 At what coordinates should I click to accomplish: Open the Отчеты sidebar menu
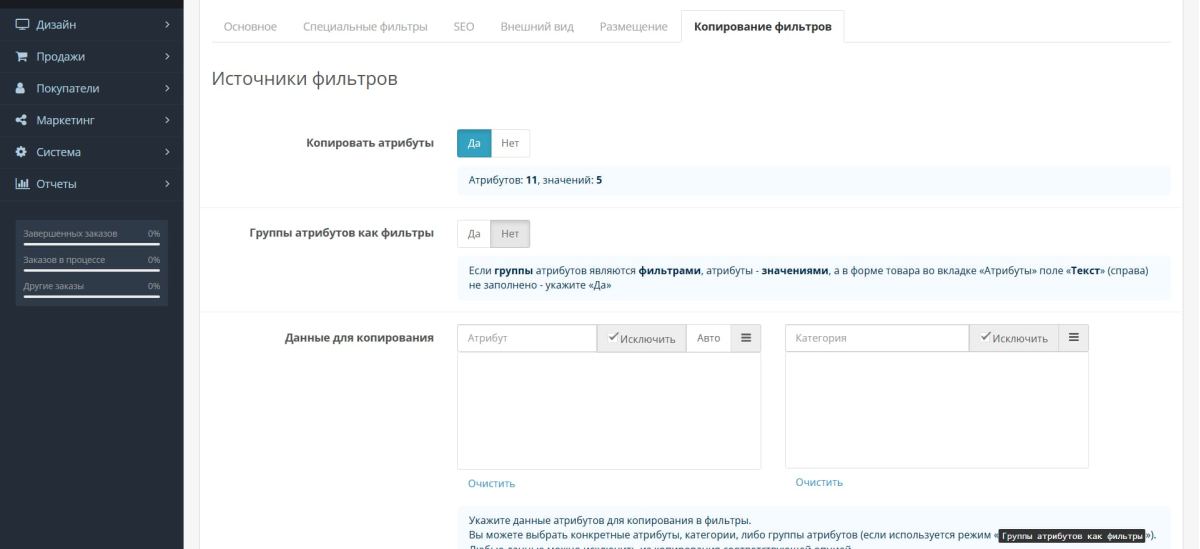[x=92, y=184]
